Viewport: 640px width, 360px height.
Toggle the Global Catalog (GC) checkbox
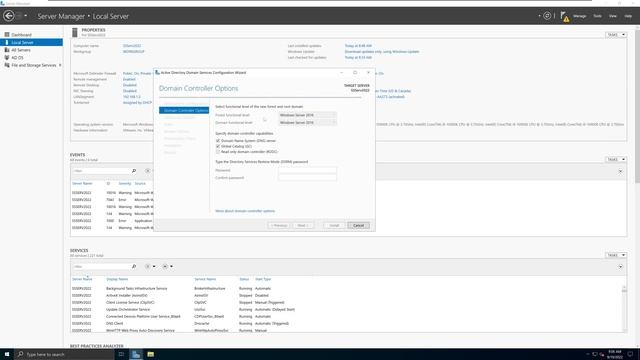(x=218, y=146)
